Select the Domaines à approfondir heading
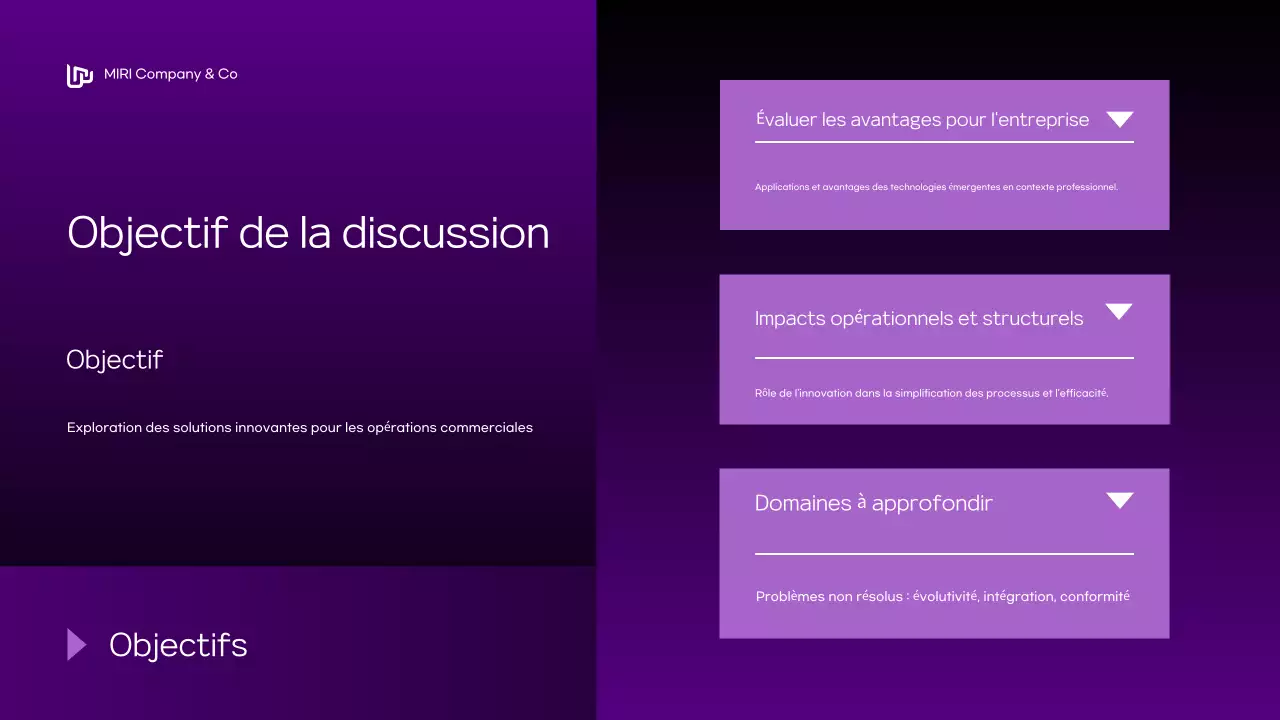The image size is (1280, 720). pos(874,503)
